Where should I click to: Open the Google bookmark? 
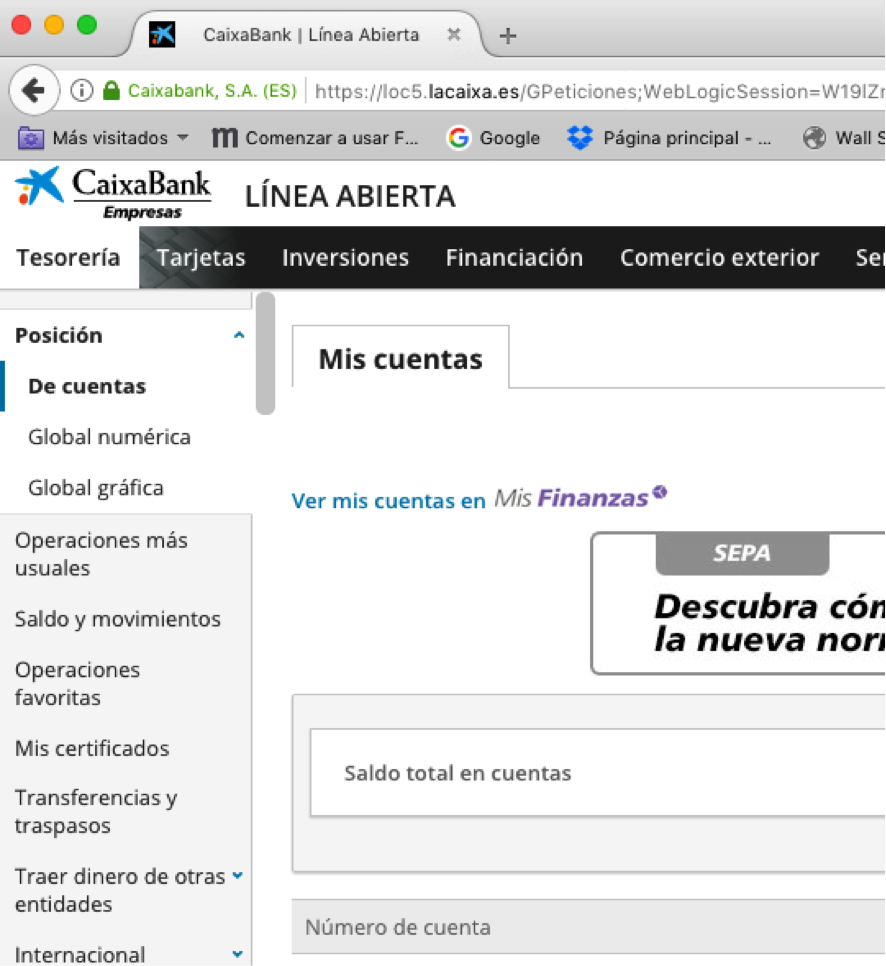493,138
